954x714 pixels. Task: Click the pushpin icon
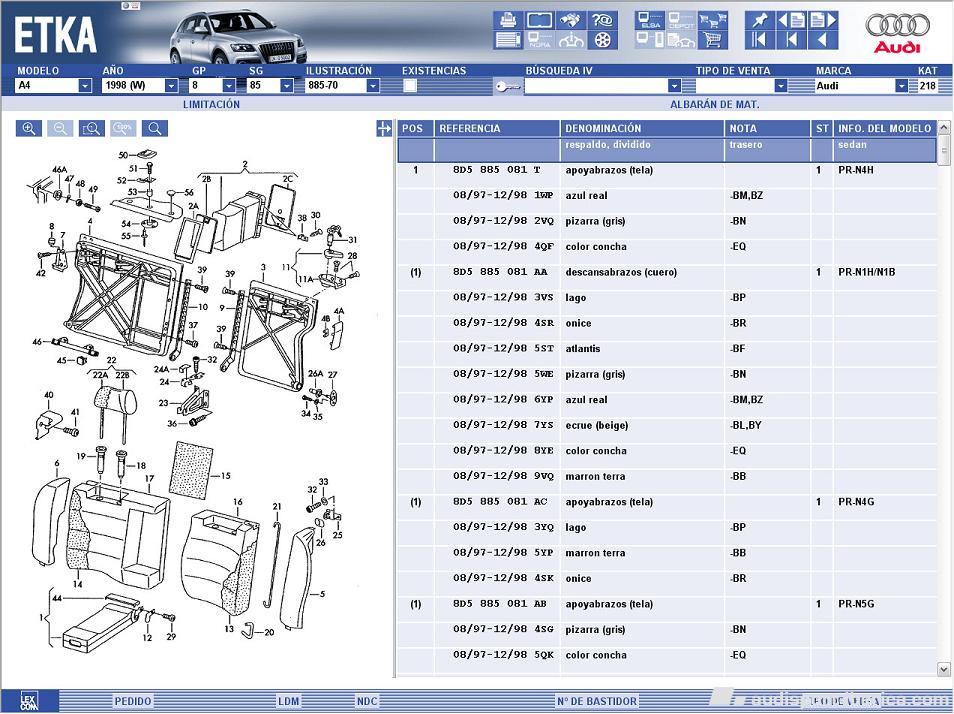pyautogui.click(x=760, y=20)
